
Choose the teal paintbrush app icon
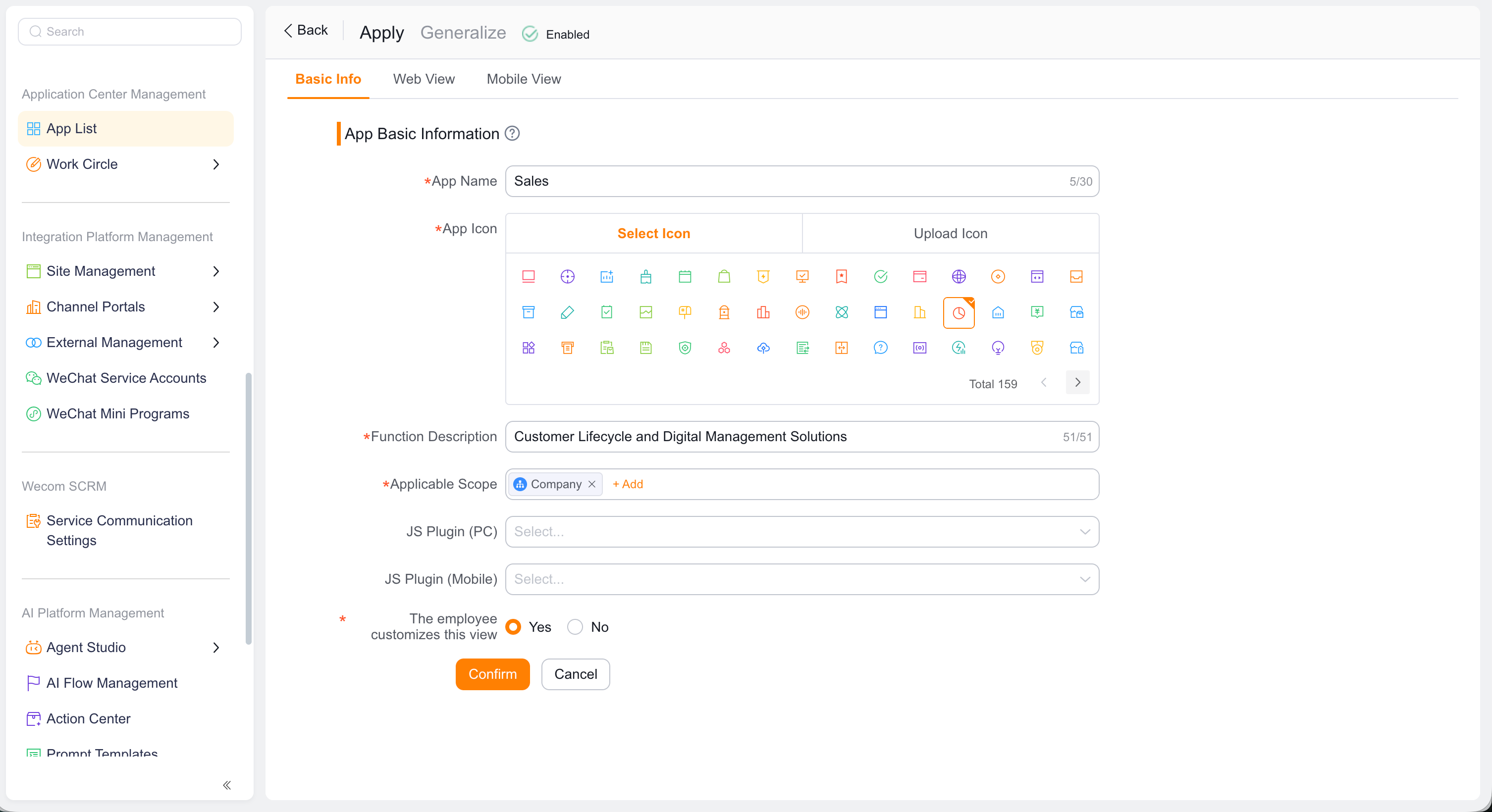(646, 277)
